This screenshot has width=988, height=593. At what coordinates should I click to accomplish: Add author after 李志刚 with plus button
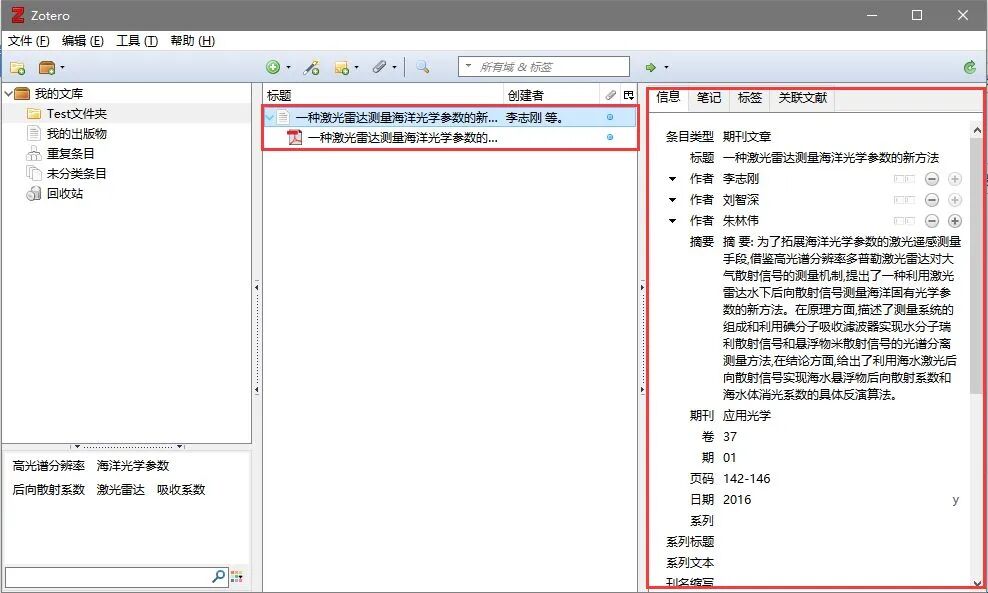(x=955, y=179)
